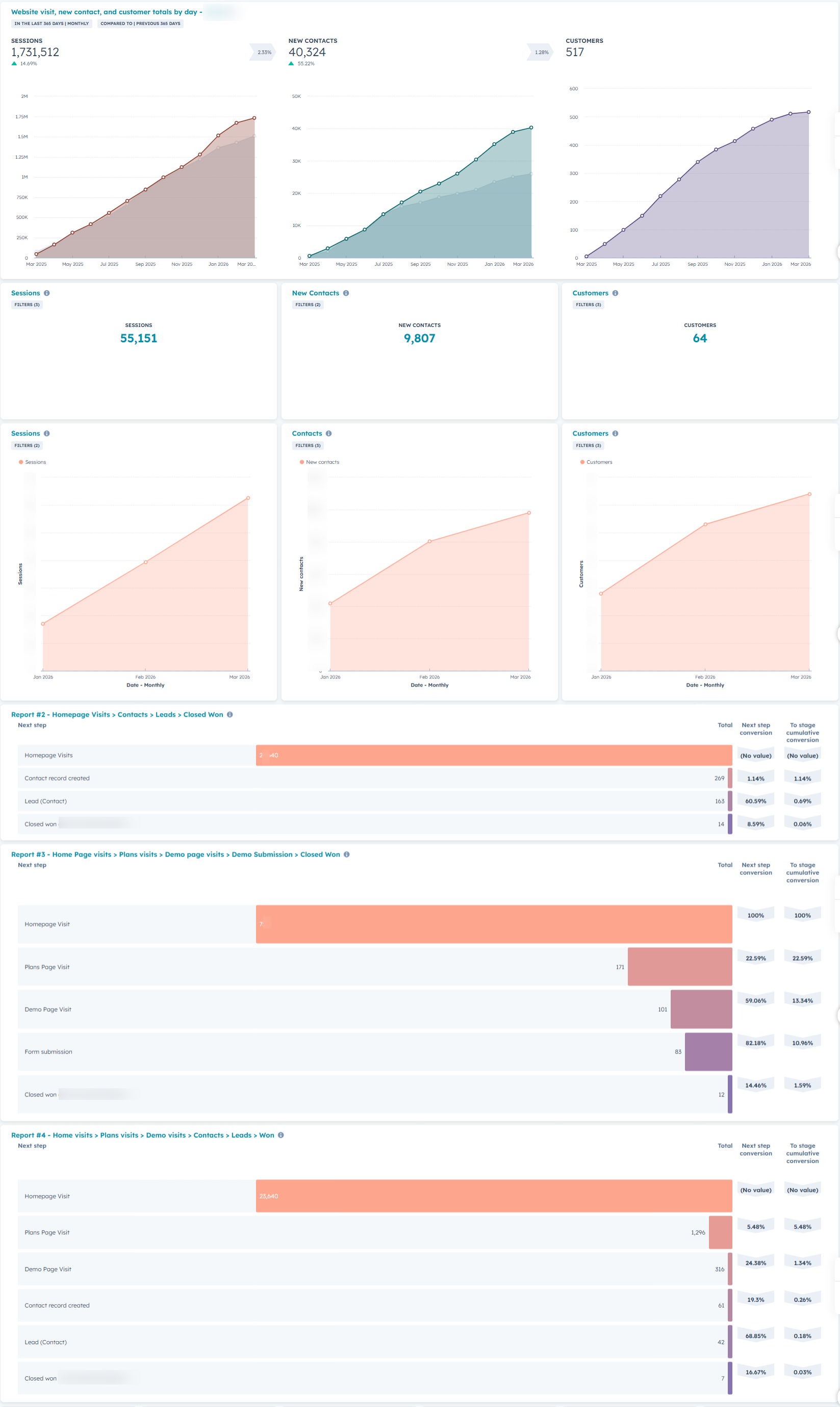Viewport: 840px width, 1407px height.
Task: Open the info tooltip next to Customers heading
Action: tap(615, 293)
